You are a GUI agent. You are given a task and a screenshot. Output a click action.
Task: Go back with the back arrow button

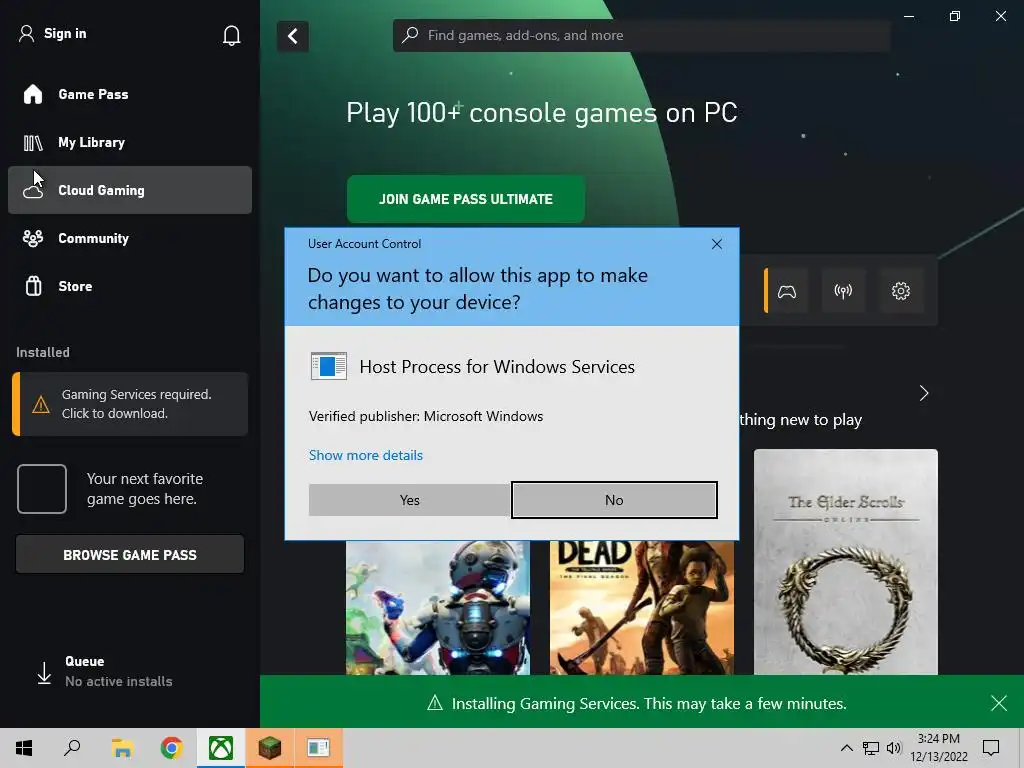point(293,36)
